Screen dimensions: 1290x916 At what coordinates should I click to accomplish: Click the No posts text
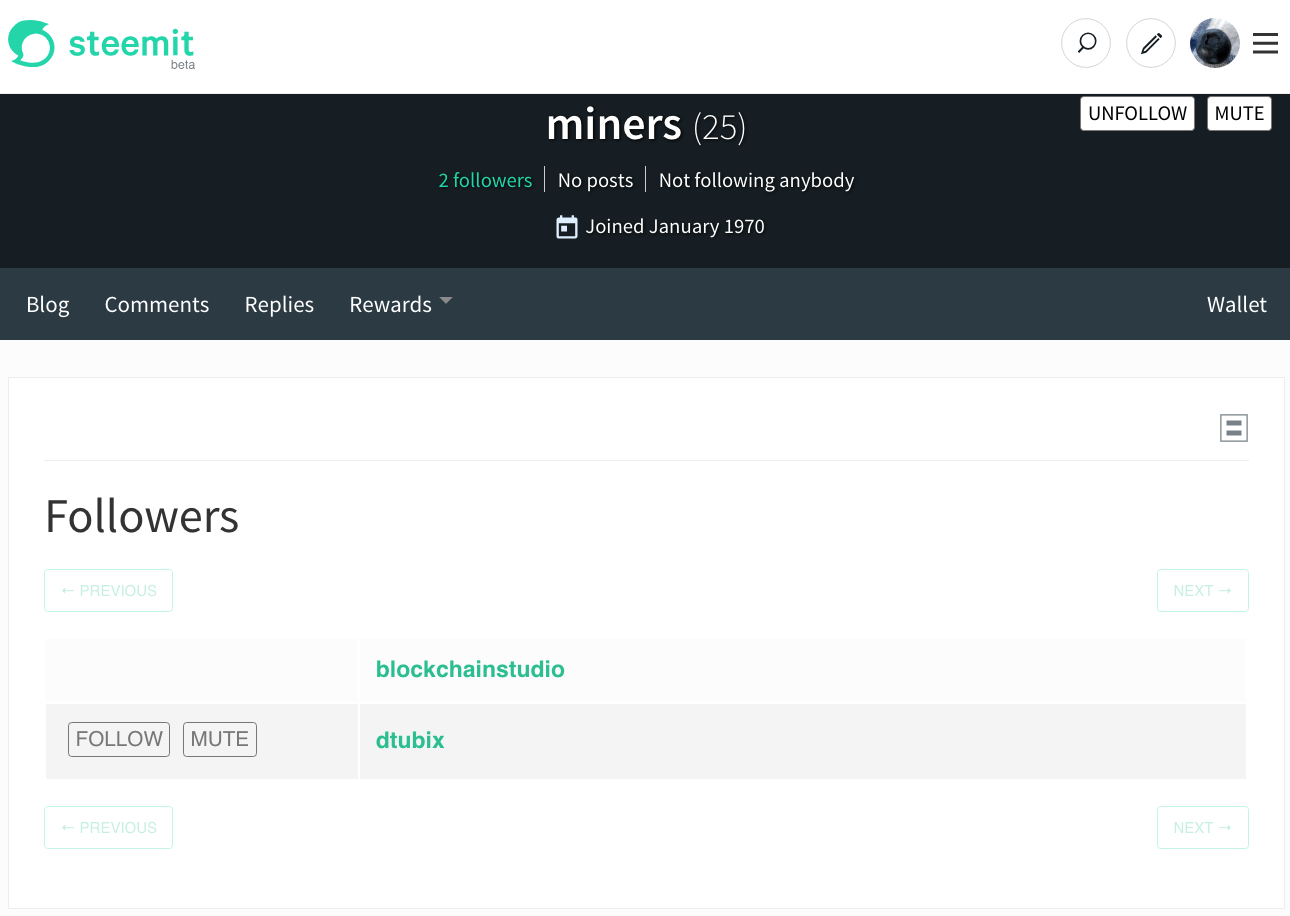[596, 180]
